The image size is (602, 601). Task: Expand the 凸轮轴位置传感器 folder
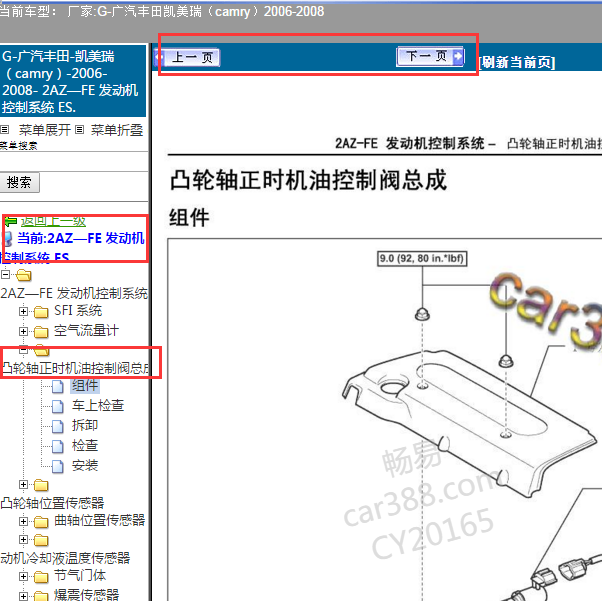(x=23, y=485)
